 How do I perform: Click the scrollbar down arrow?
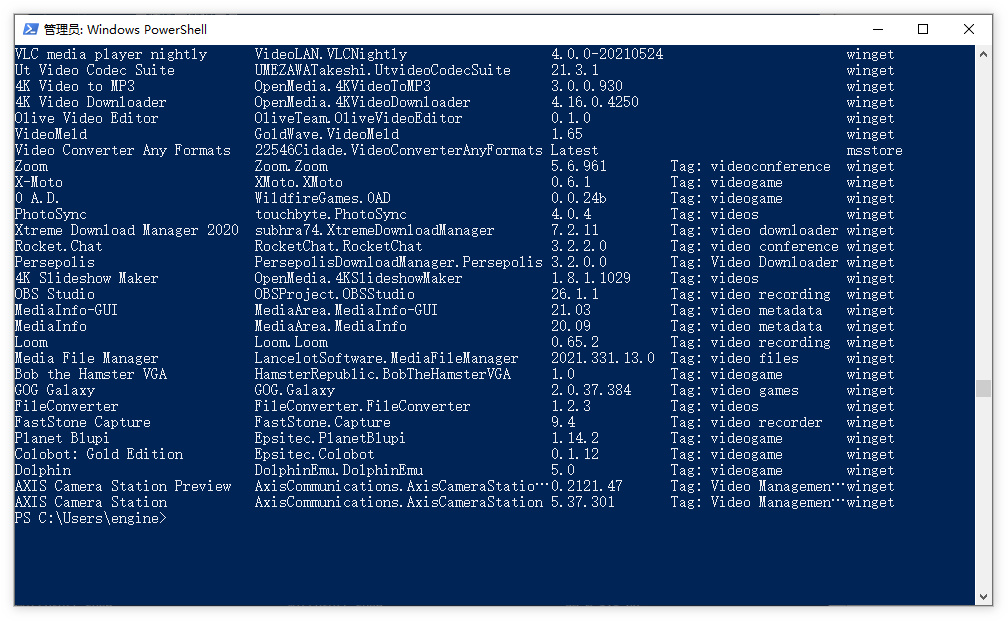pos(984,597)
